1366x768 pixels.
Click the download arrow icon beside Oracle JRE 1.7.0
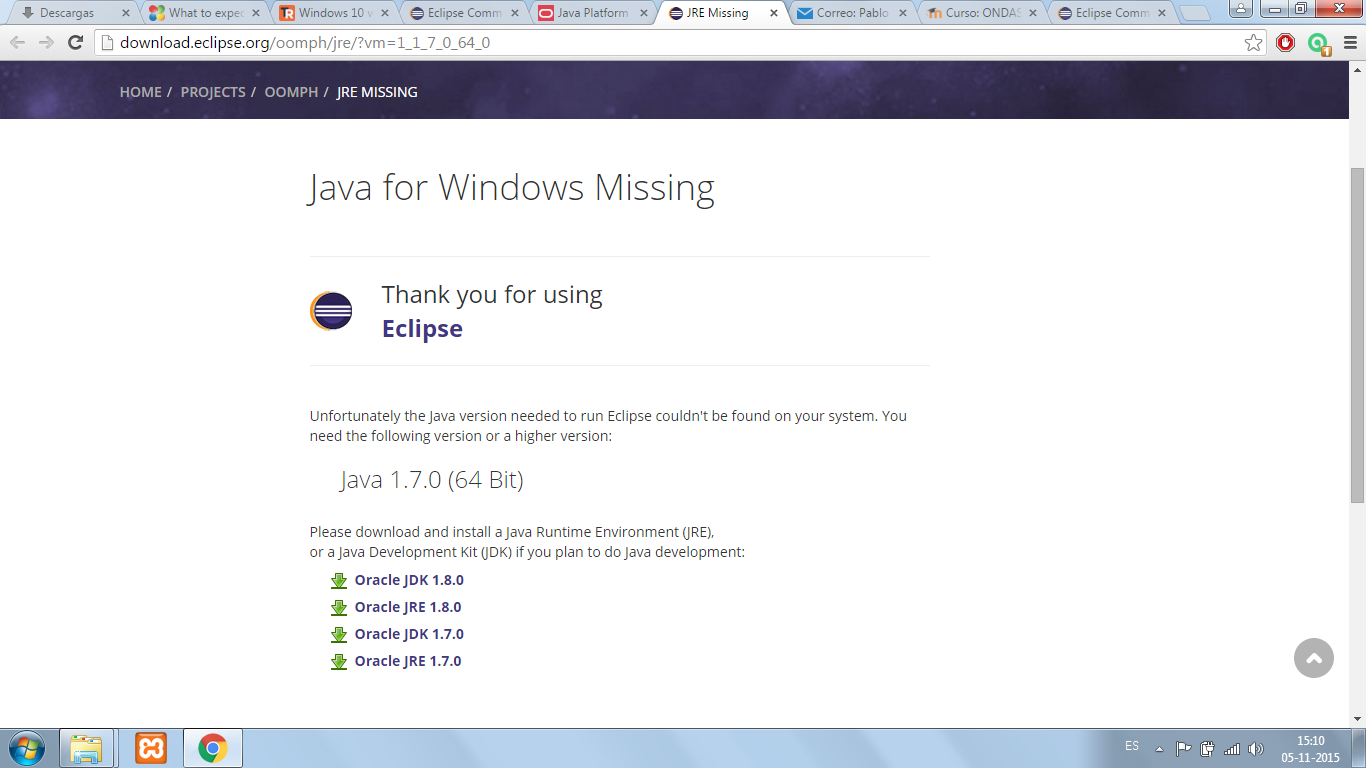pos(339,662)
